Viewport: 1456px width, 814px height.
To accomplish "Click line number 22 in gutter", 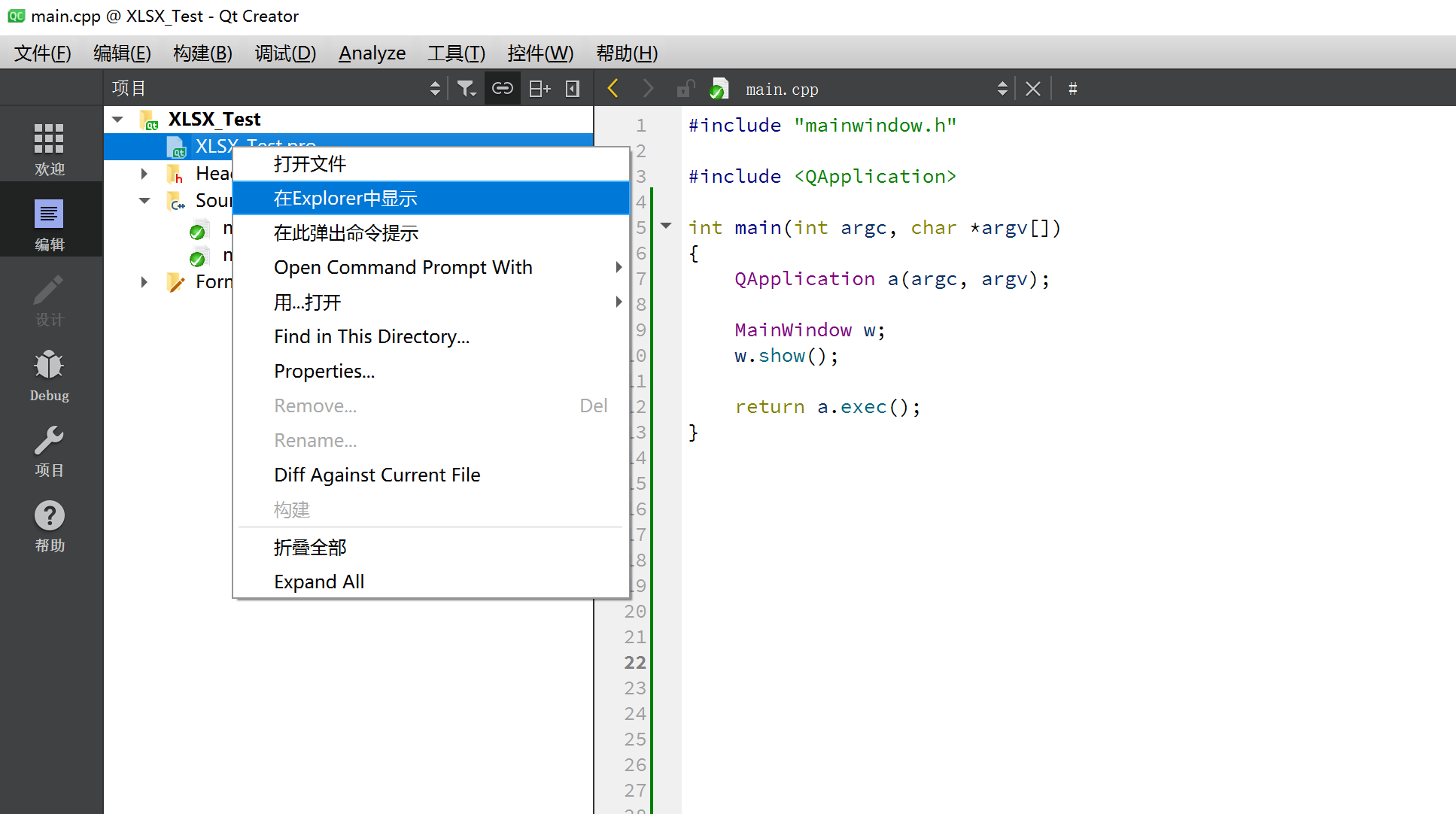I will click(x=635, y=663).
